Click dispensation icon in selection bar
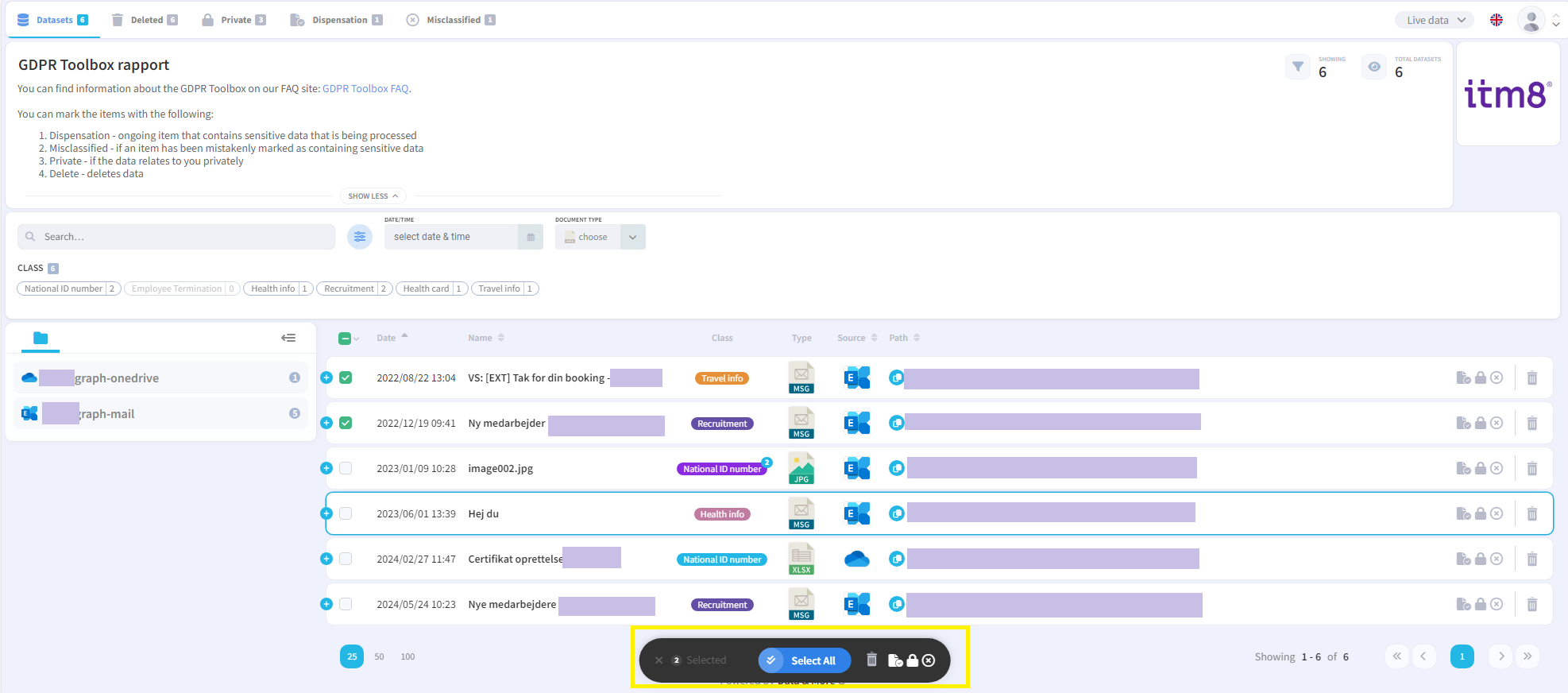The width and height of the screenshot is (1568, 693). click(895, 660)
